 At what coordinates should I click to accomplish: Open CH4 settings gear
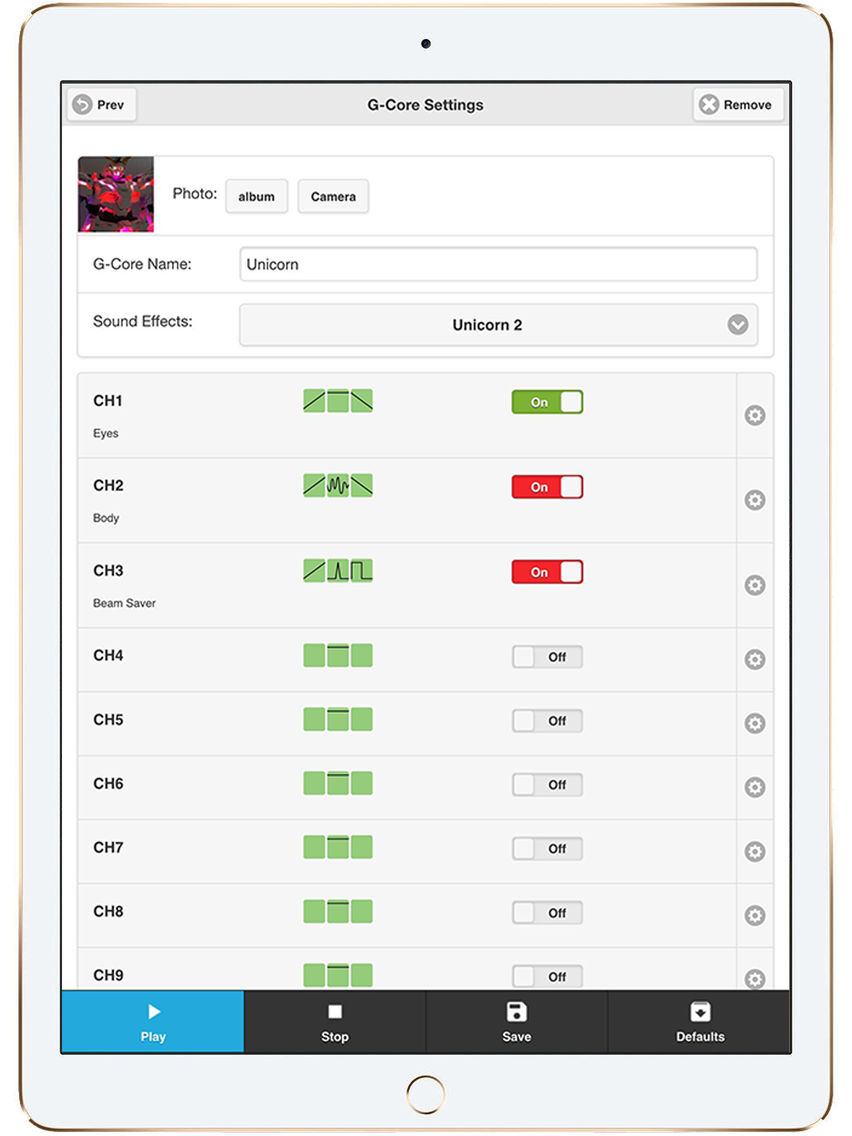pyautogui.click(x=755, y=659)
